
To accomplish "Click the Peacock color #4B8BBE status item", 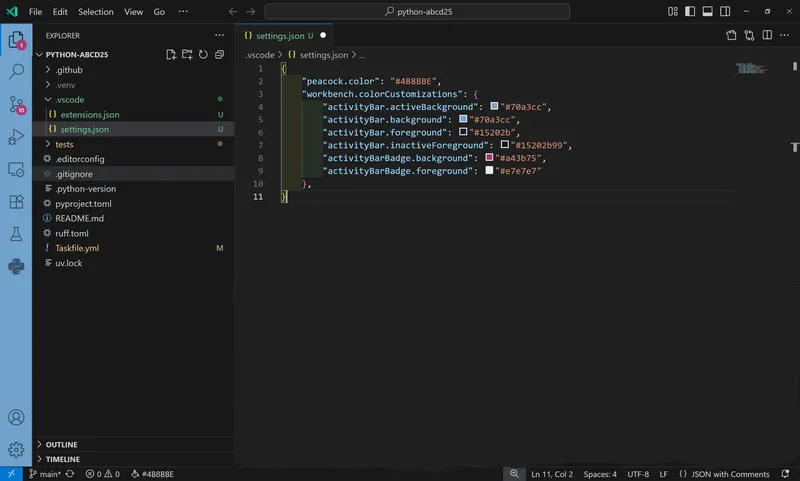I will pos(152,474).
